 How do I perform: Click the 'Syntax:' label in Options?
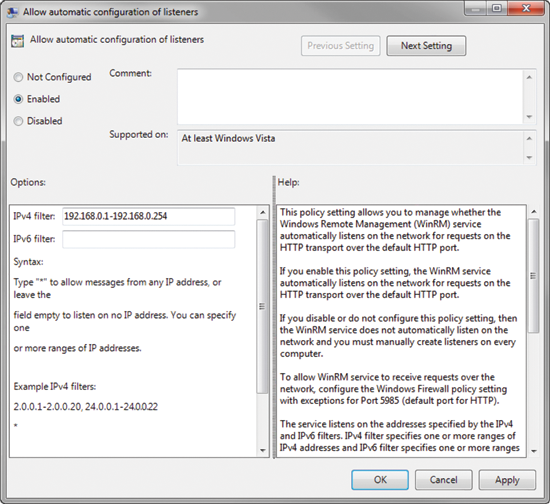tap(28, 262)
